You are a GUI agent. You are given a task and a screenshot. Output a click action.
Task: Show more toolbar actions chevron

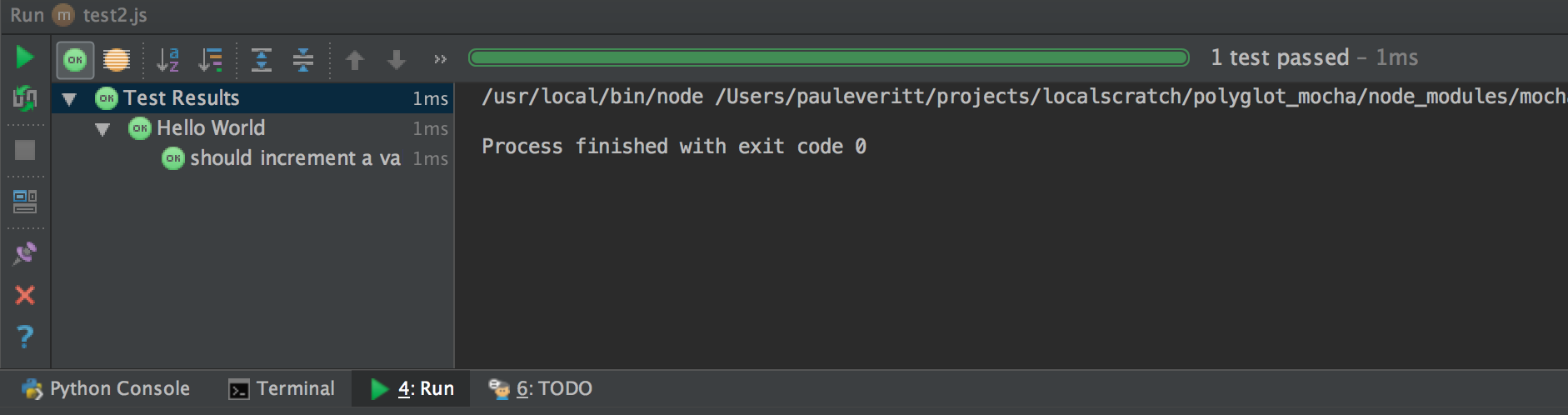440,60
